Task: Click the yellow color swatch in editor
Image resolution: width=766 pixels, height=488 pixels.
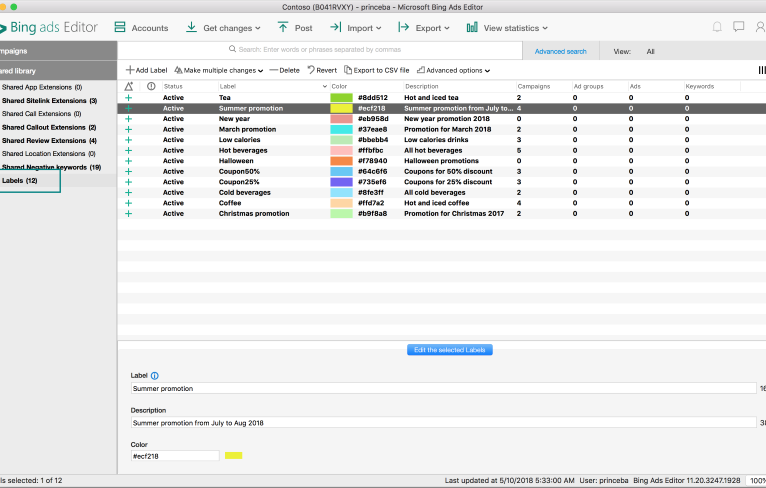Action: click(x=233, y=456)
